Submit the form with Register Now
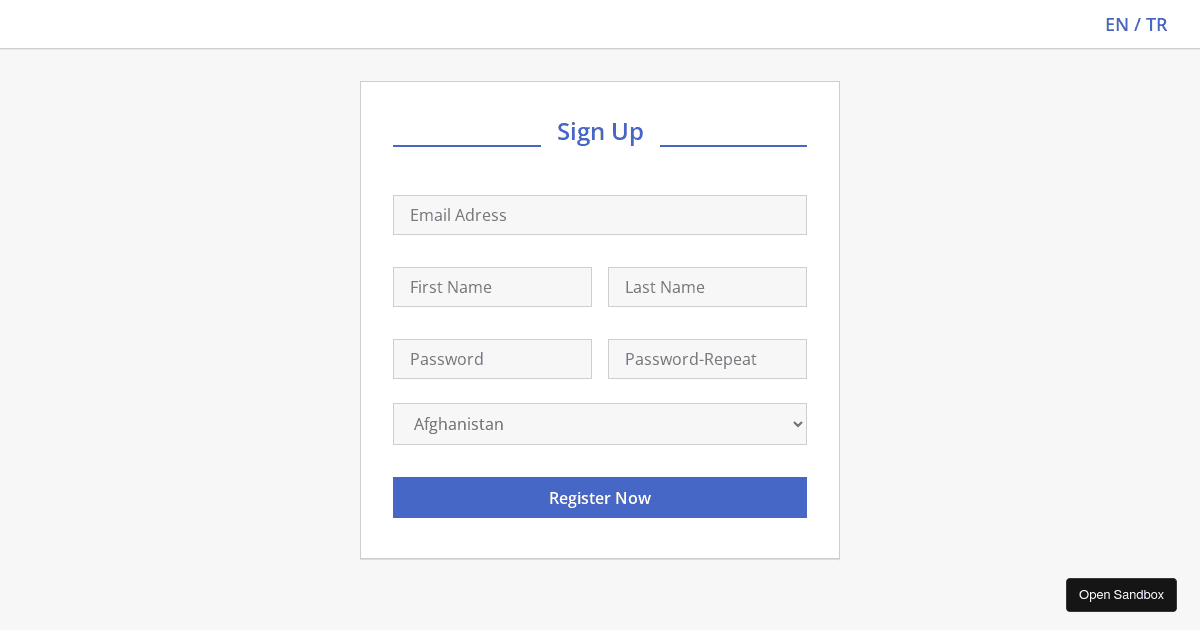This screenshot has width=1200, height=630. [x=600, y=498]
